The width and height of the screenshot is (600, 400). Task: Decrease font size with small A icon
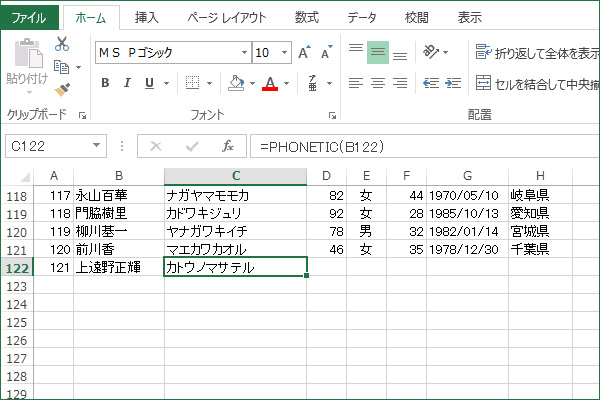(x=326, y=52)
